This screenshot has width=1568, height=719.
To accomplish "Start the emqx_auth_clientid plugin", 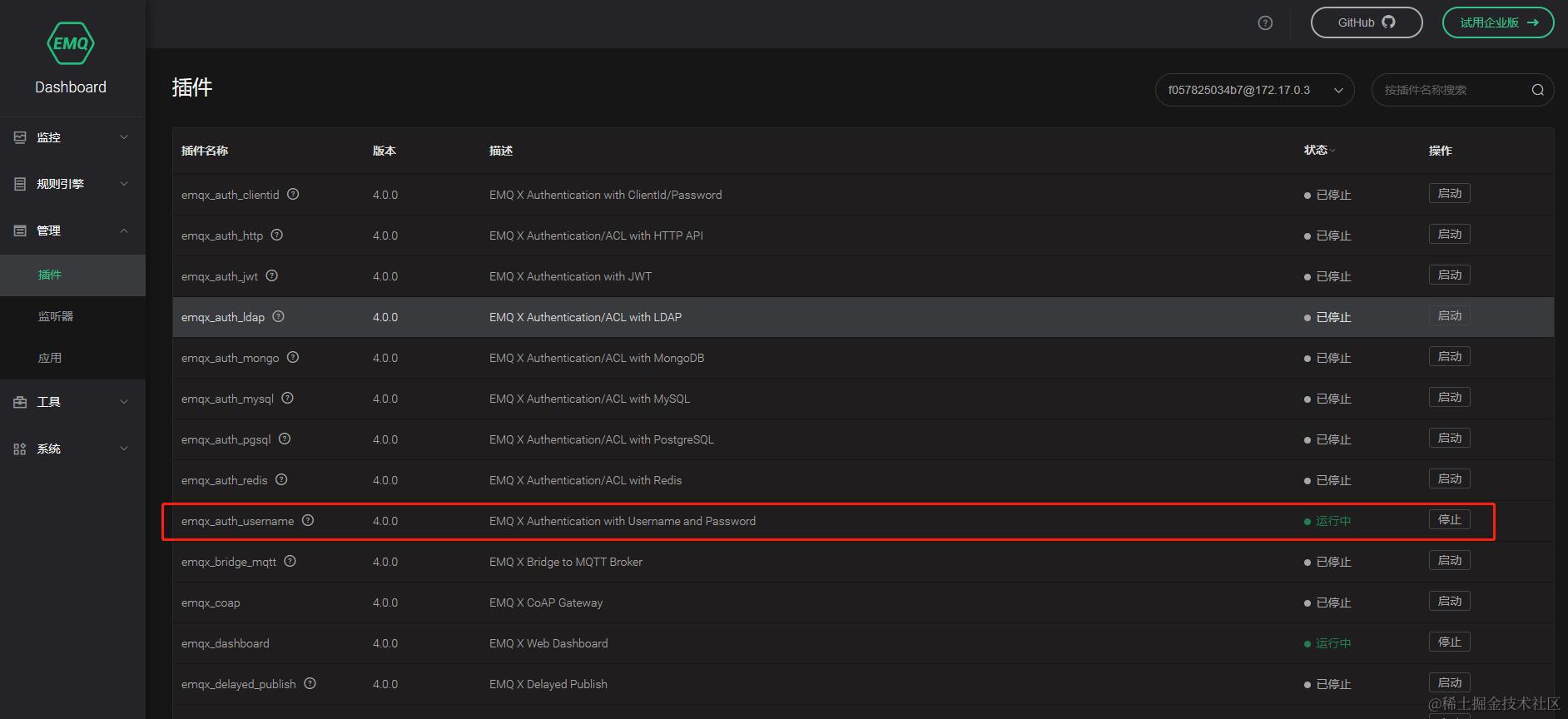I will click(x=1450, y=193).
